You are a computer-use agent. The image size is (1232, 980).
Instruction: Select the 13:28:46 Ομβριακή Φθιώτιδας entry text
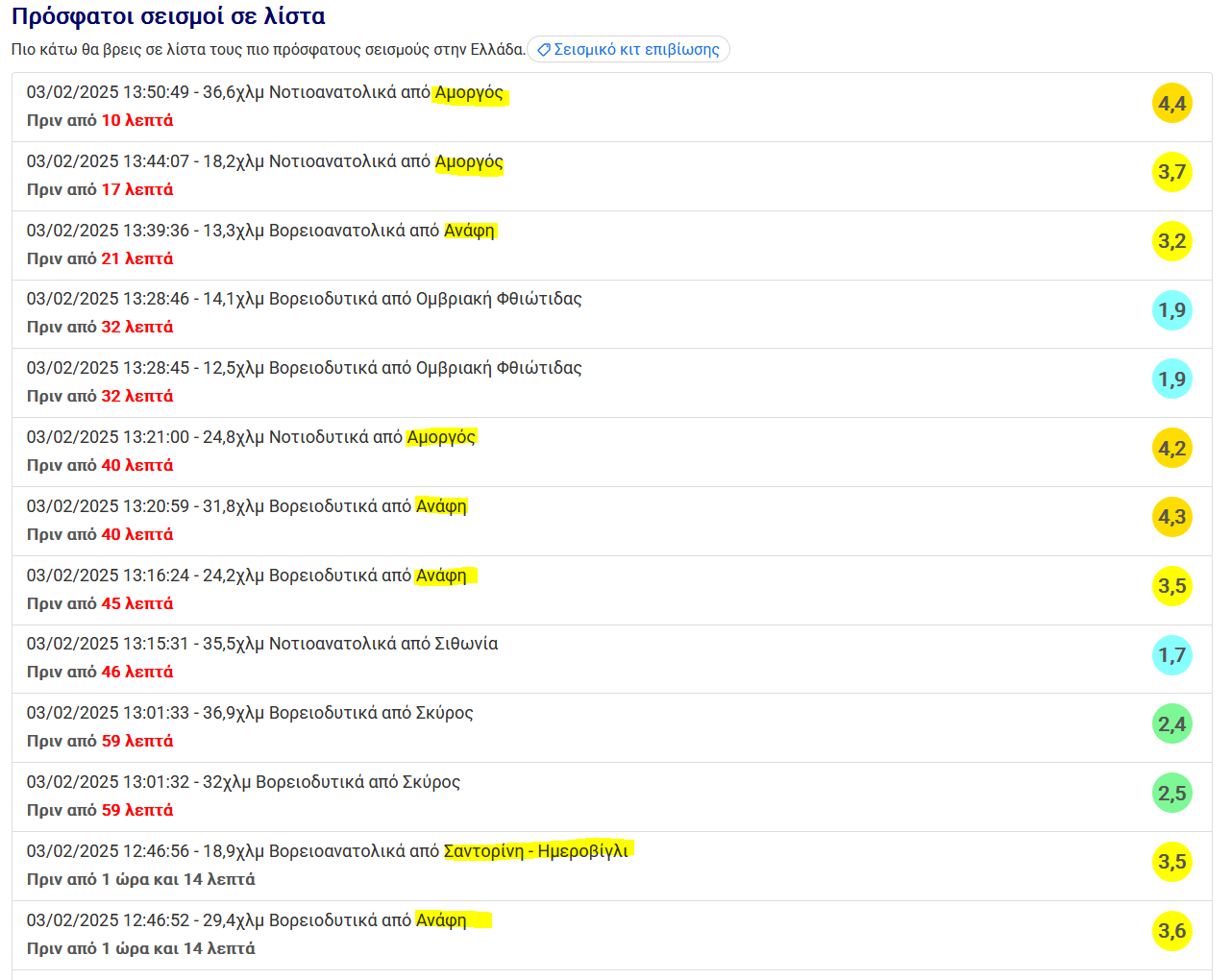[x=305, y=299]
